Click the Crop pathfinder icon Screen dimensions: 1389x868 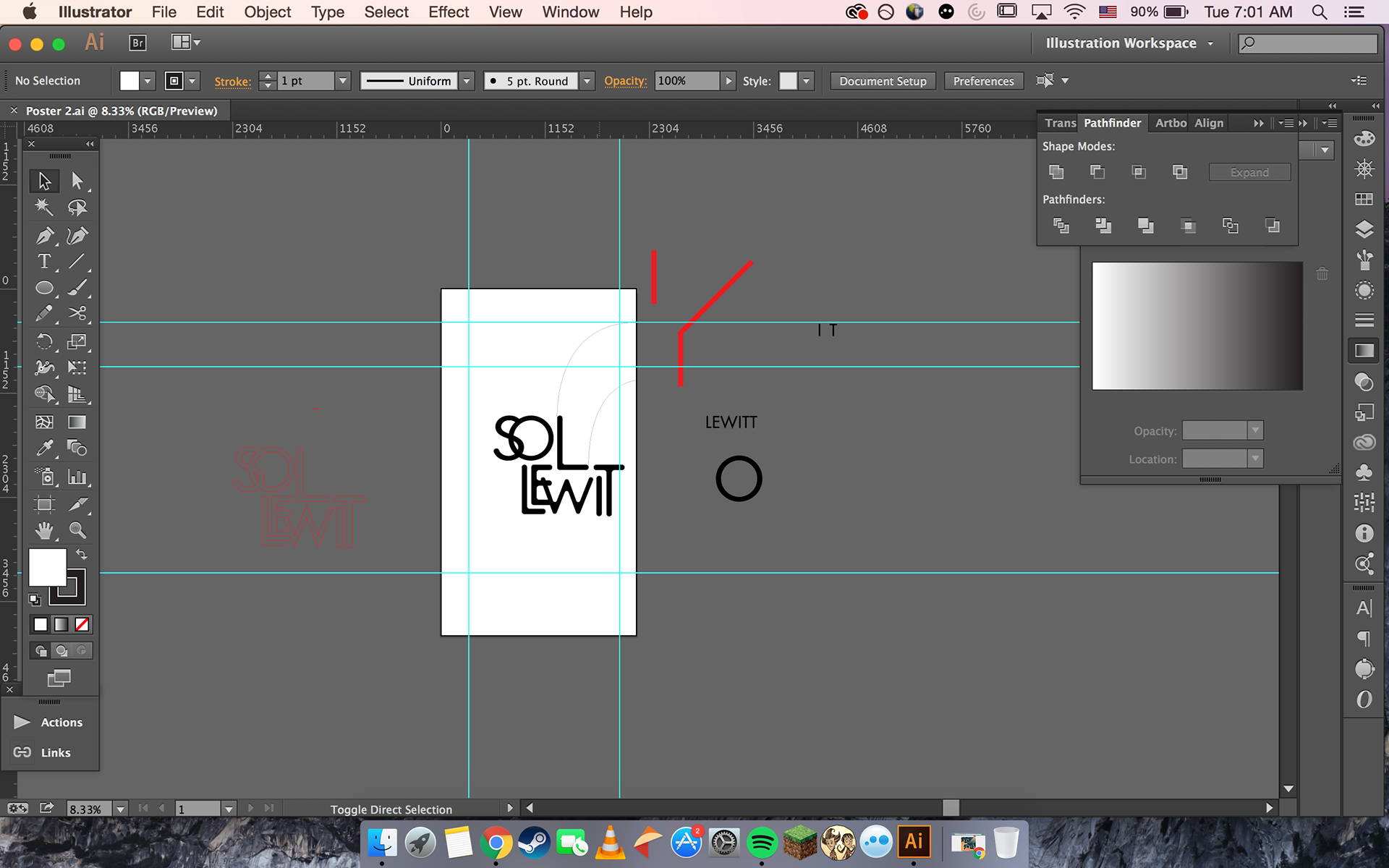1188,226
